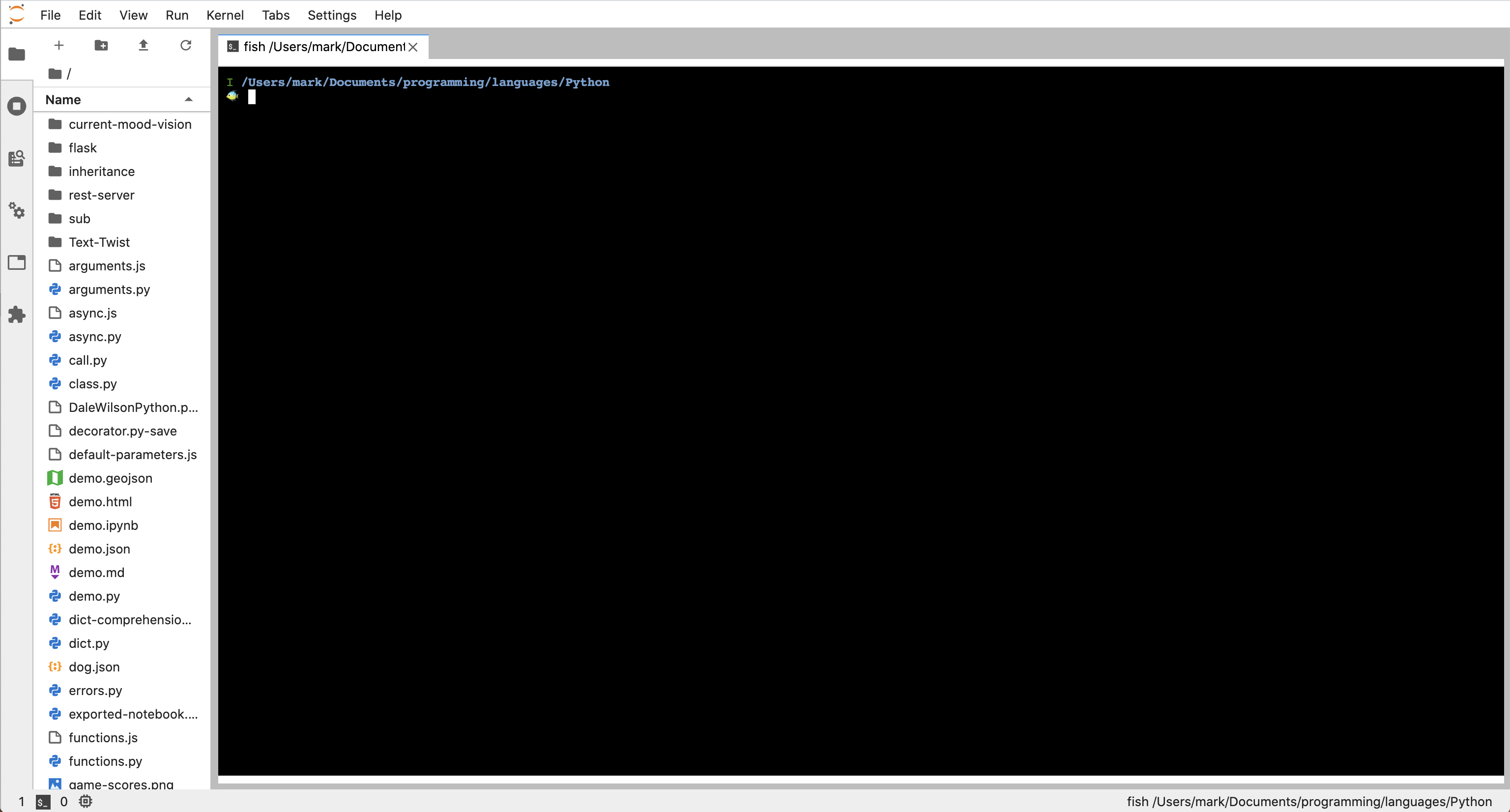
Task: Click the new file icon in sidebar
Action: pyautogui.click(x=58, y=45)
